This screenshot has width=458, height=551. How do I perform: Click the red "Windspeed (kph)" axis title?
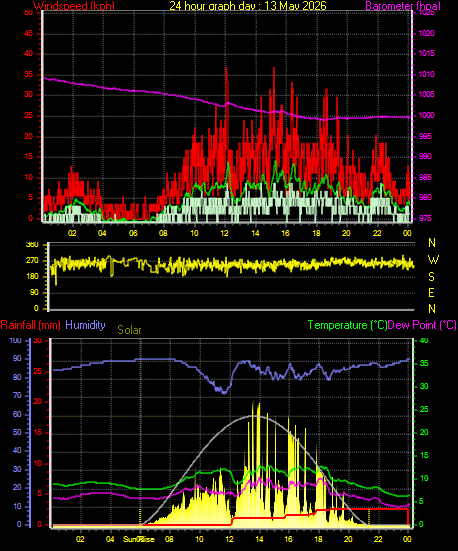(74, 6)
